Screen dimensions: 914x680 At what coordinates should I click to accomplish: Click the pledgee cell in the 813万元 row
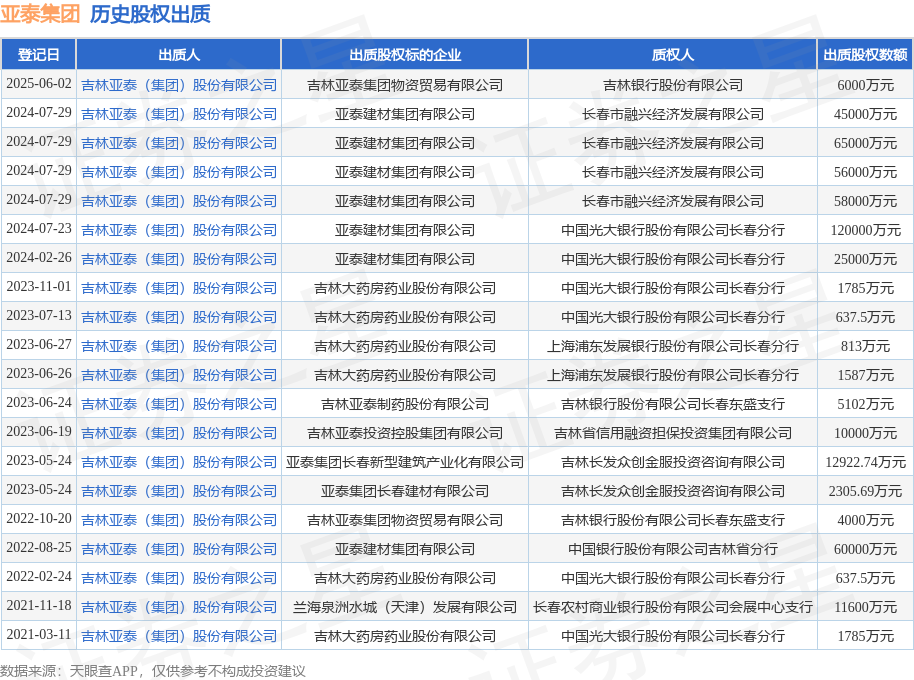tap(673, 346)
